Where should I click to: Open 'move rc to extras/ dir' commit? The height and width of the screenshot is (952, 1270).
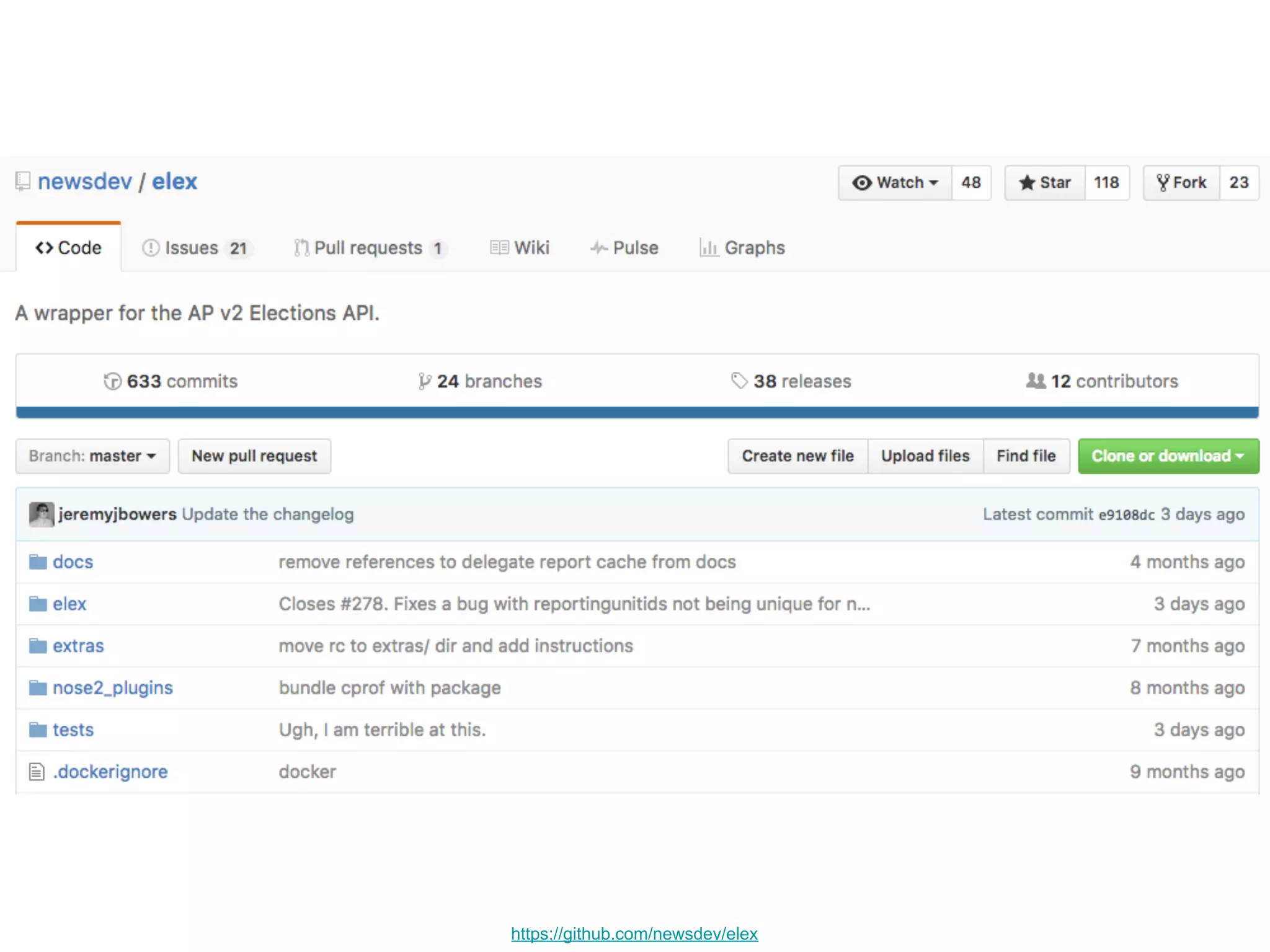[456, 646]
